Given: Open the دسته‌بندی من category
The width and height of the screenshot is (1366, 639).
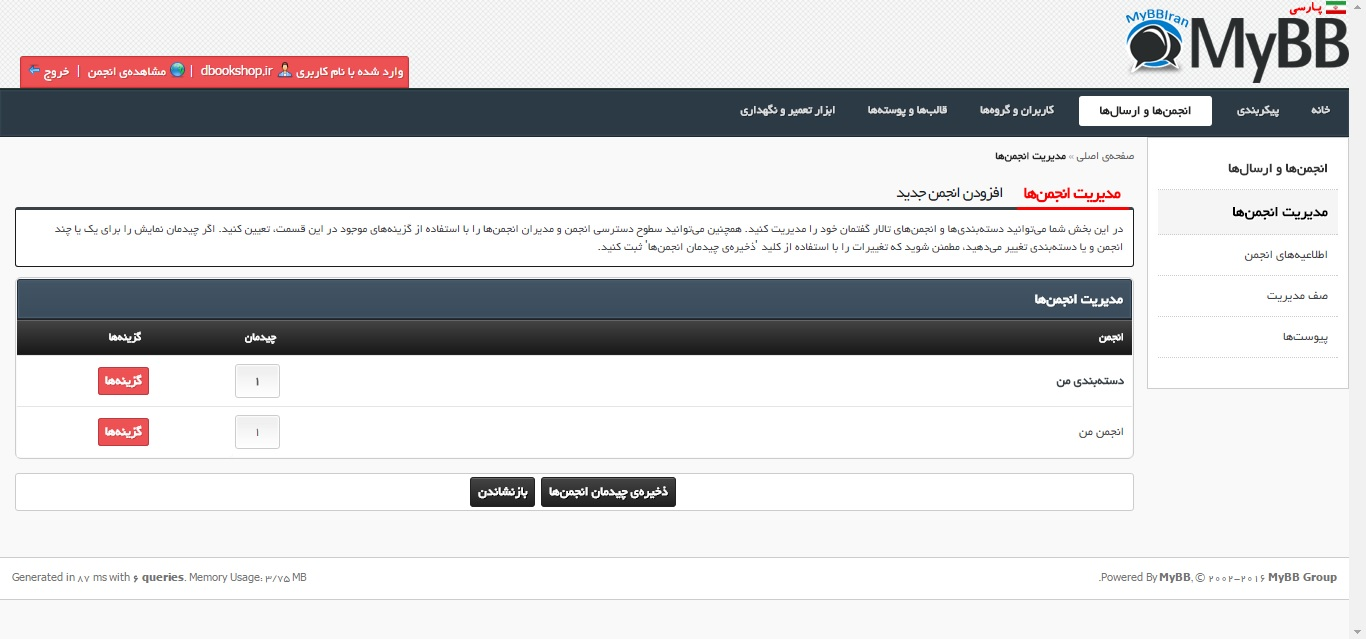Looking at the screenshot, I should click(x=1090, y=381).
